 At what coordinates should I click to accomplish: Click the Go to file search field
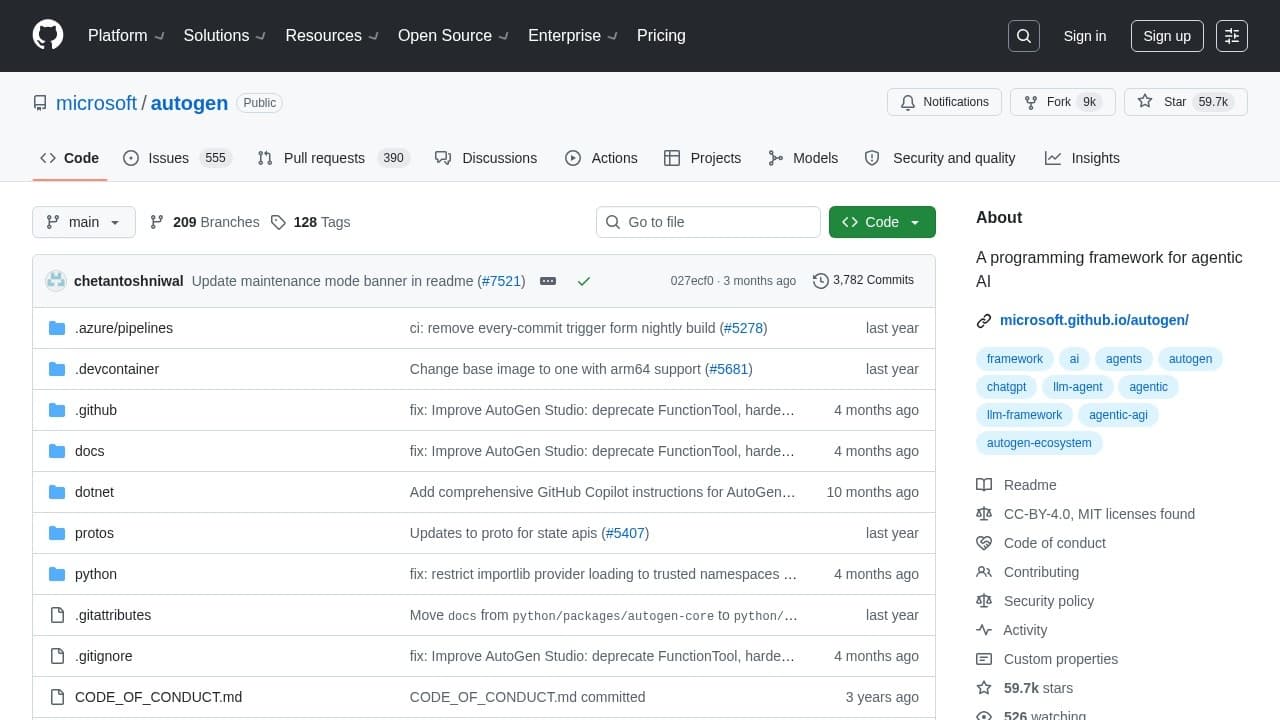tap(708, 222)
